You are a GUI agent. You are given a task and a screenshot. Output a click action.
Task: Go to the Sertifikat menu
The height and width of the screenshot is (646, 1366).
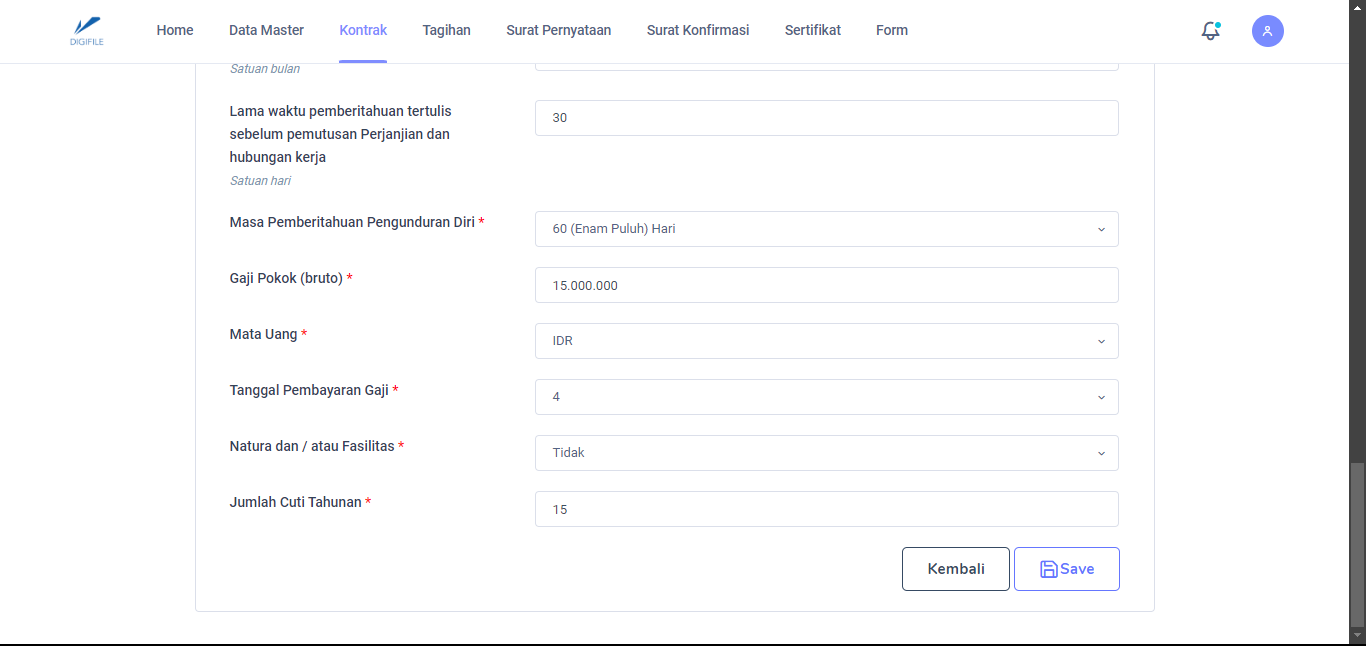click(812, 30)
